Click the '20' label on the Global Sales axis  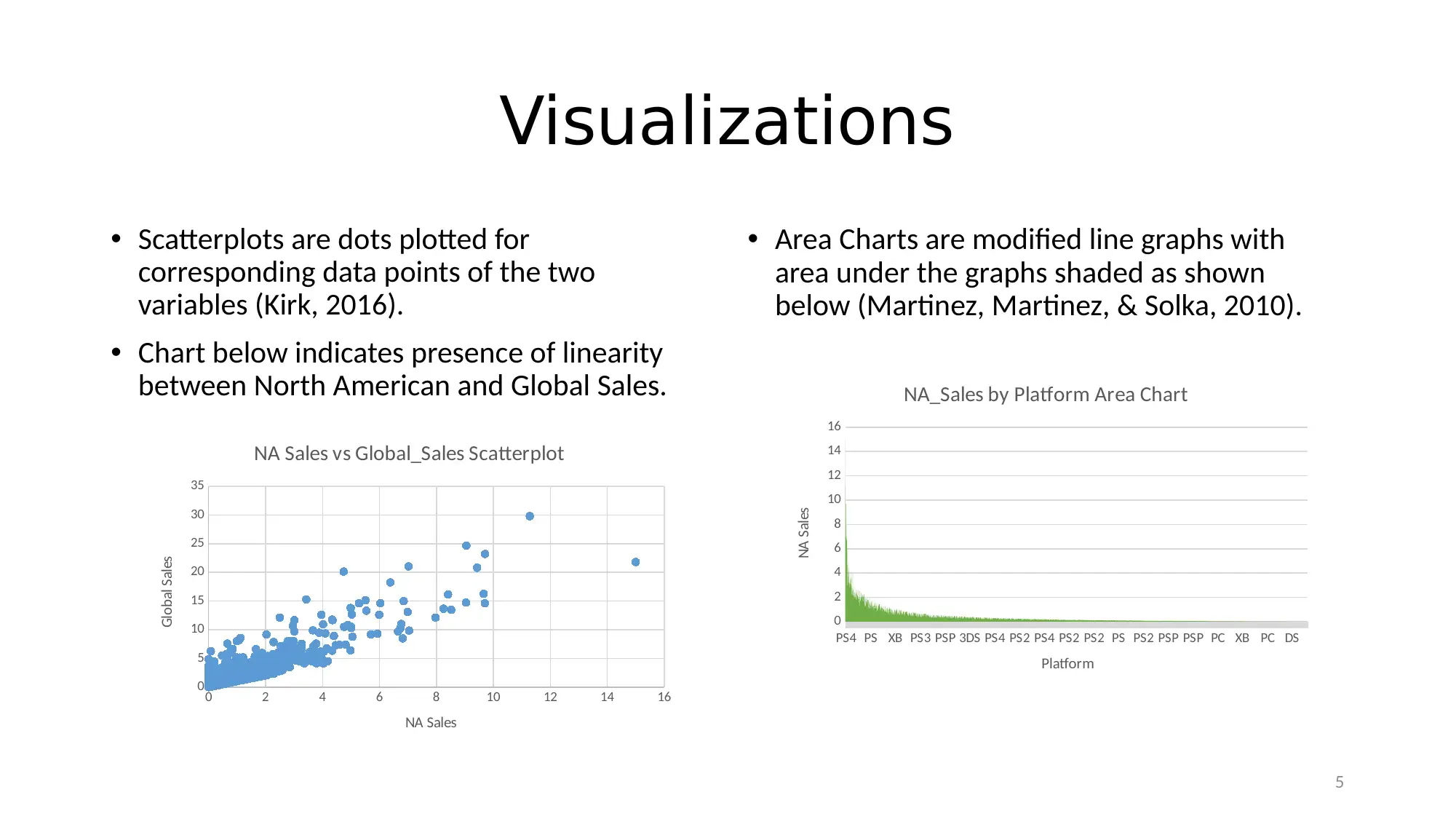[197, 571]
